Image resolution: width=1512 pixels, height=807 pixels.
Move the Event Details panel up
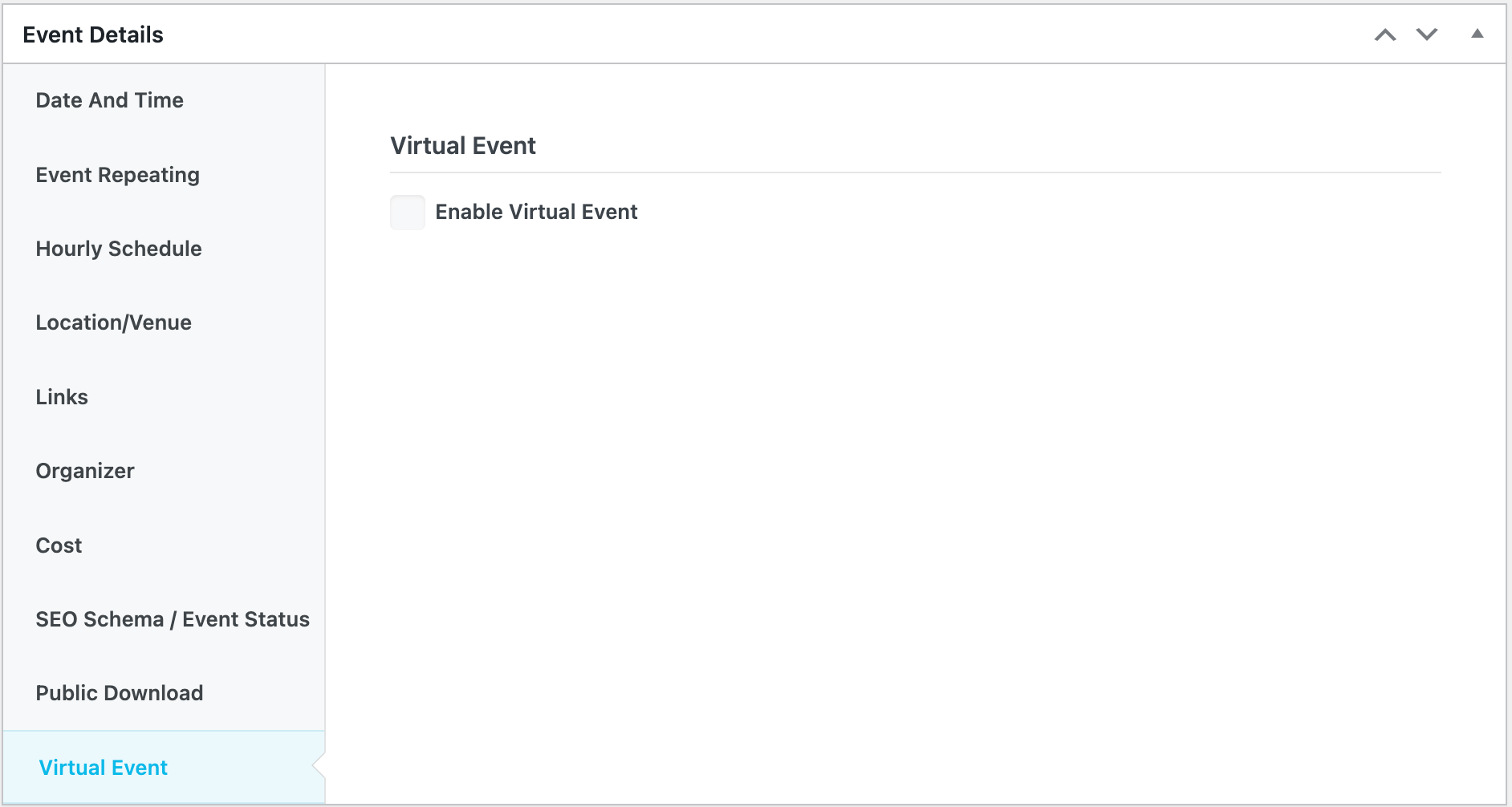[x=1385, y=34]
